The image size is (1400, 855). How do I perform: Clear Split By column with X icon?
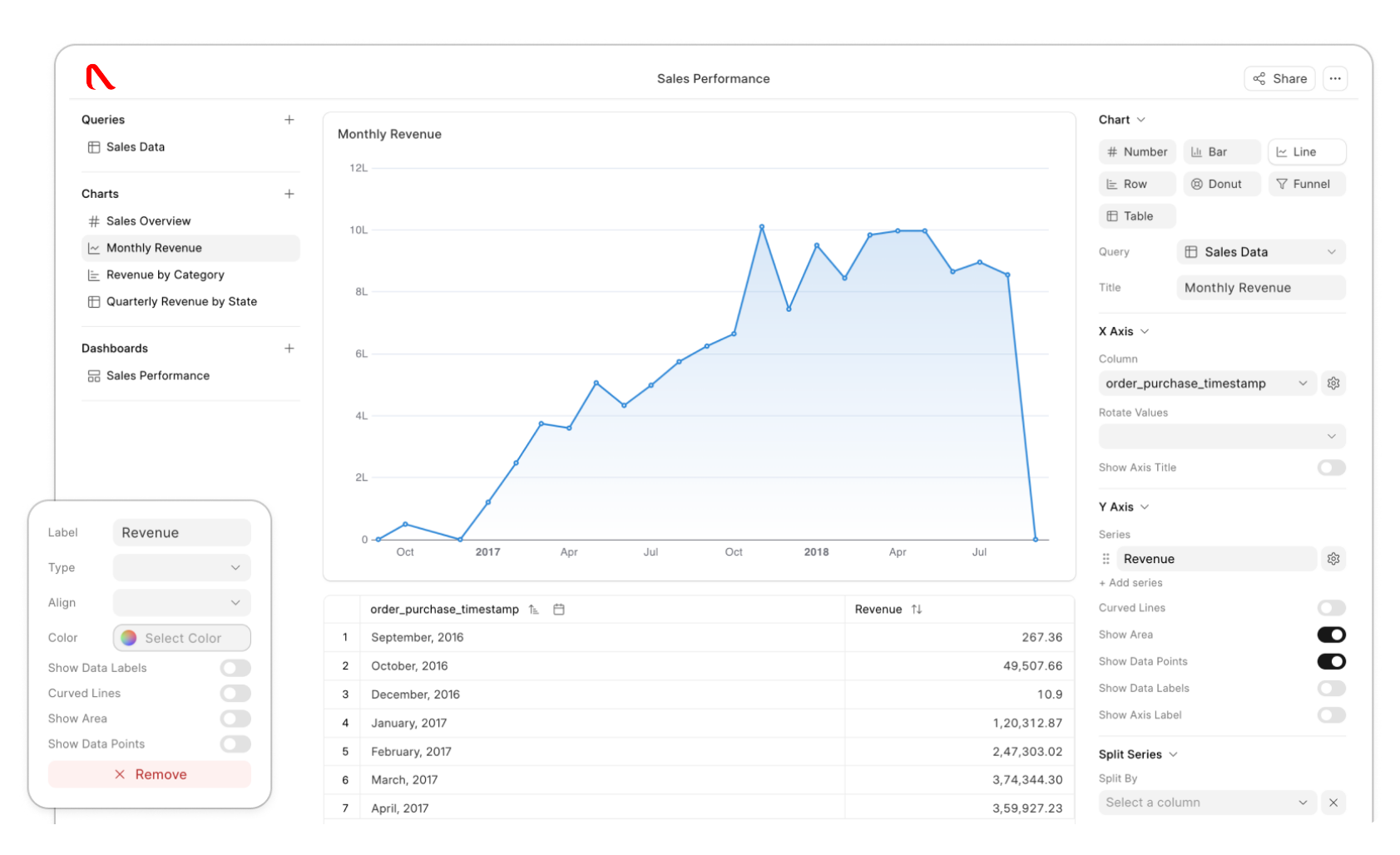(1333, 803)
